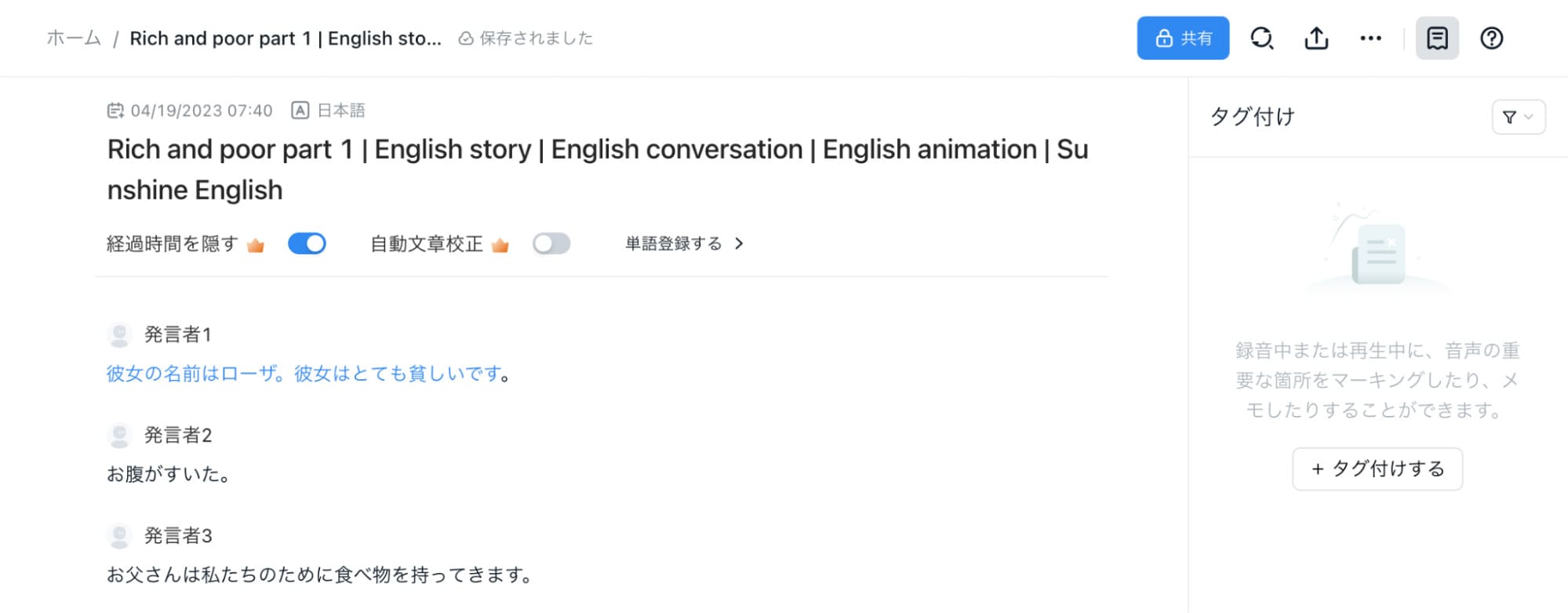Click the export upload icon
This screenshot has width=1568, height=613.
click(1316, 38)
